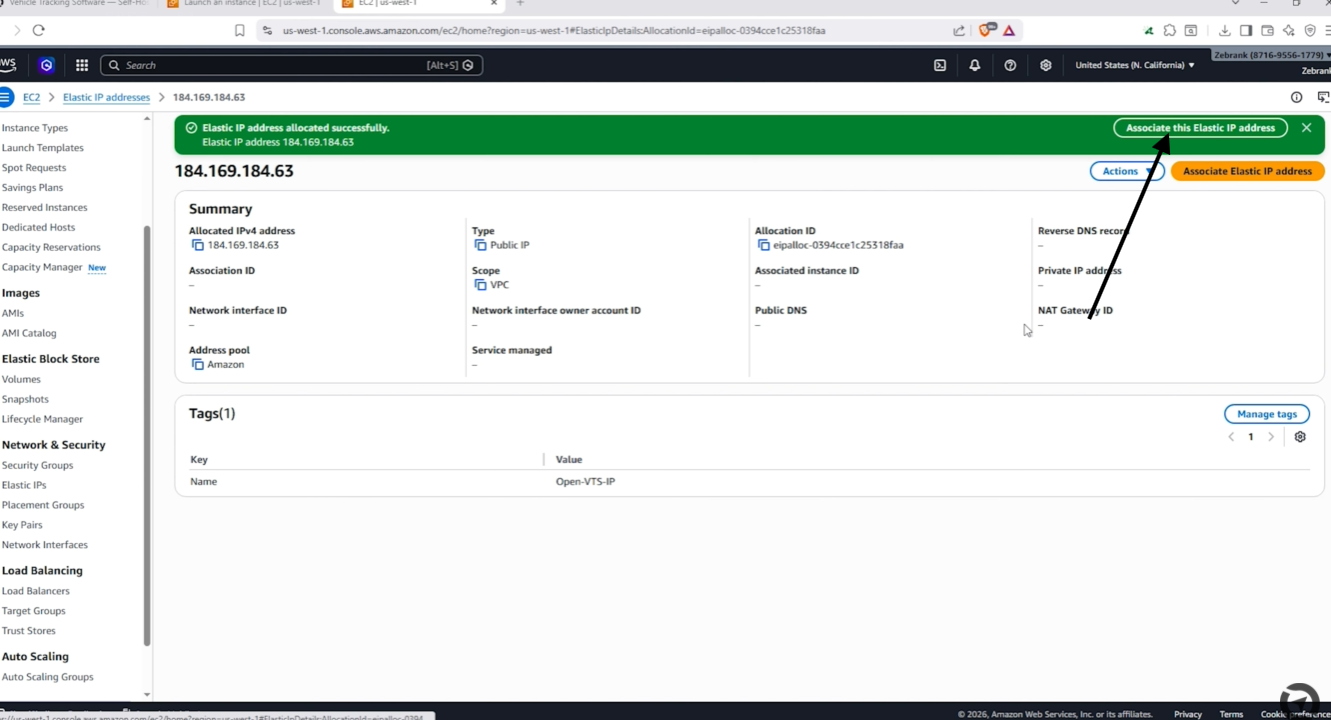Copy the VPC scope value
The height and width of the screenshot is (720, 1331).
coord(480,285)
